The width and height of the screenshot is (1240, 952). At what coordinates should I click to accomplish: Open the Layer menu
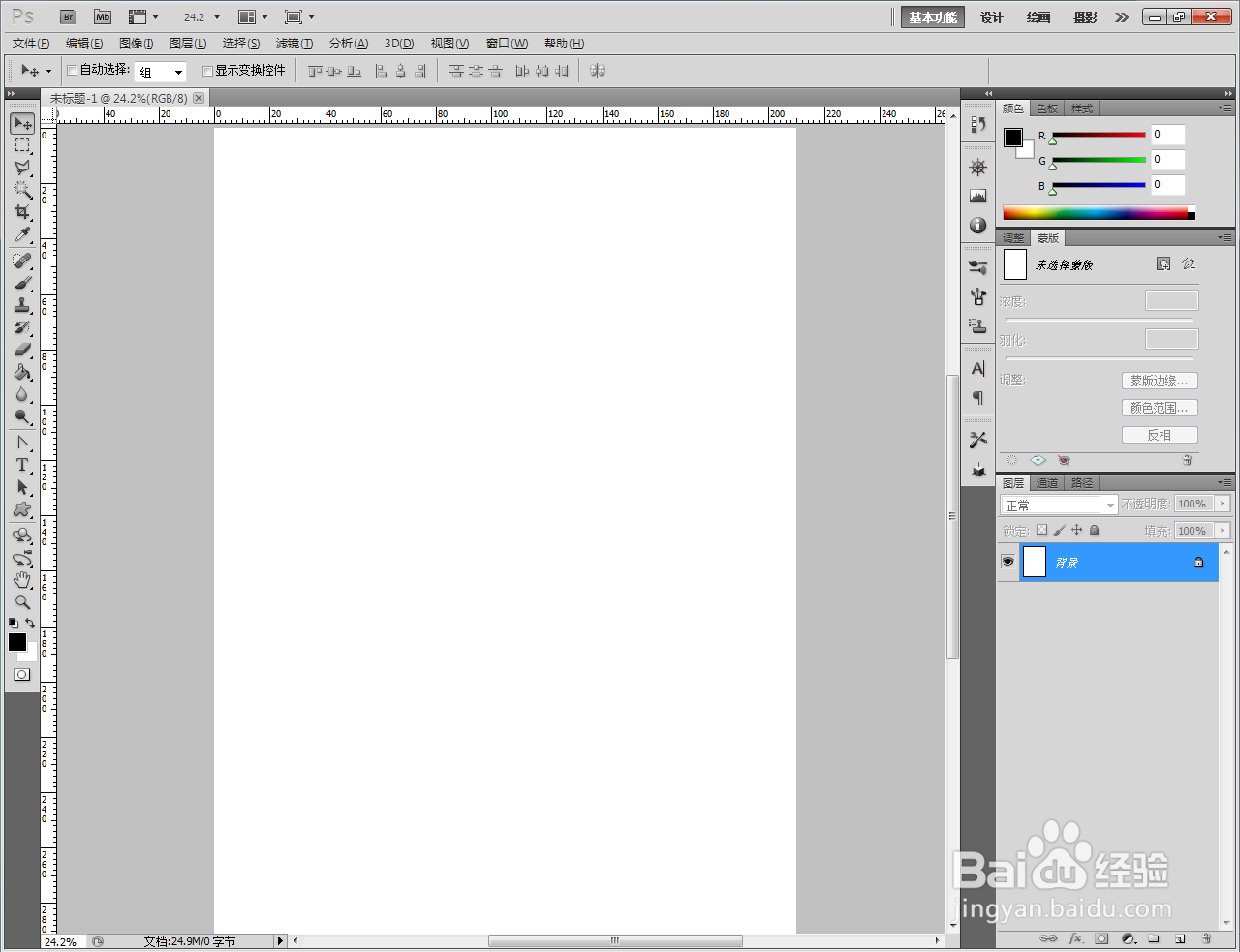[x=188, y=44]
